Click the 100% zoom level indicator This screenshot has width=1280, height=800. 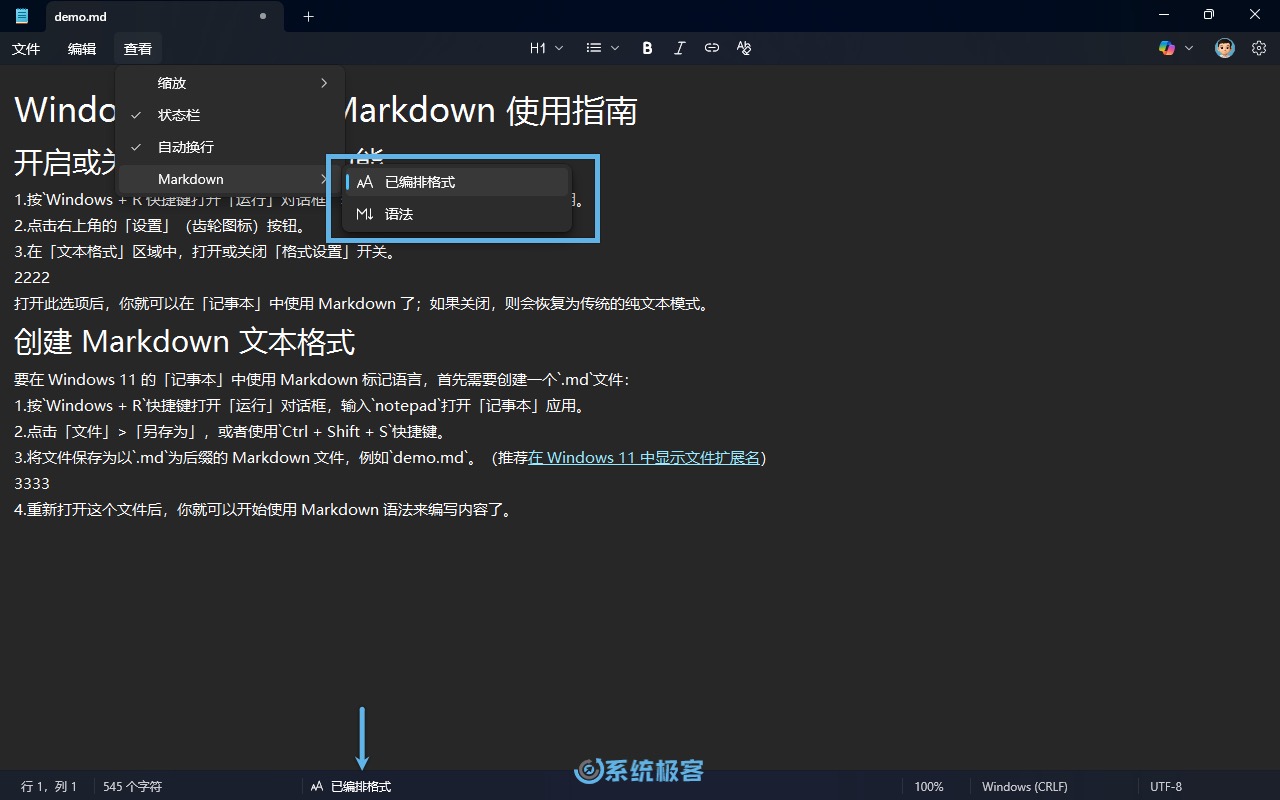click(x=929, y=787)
